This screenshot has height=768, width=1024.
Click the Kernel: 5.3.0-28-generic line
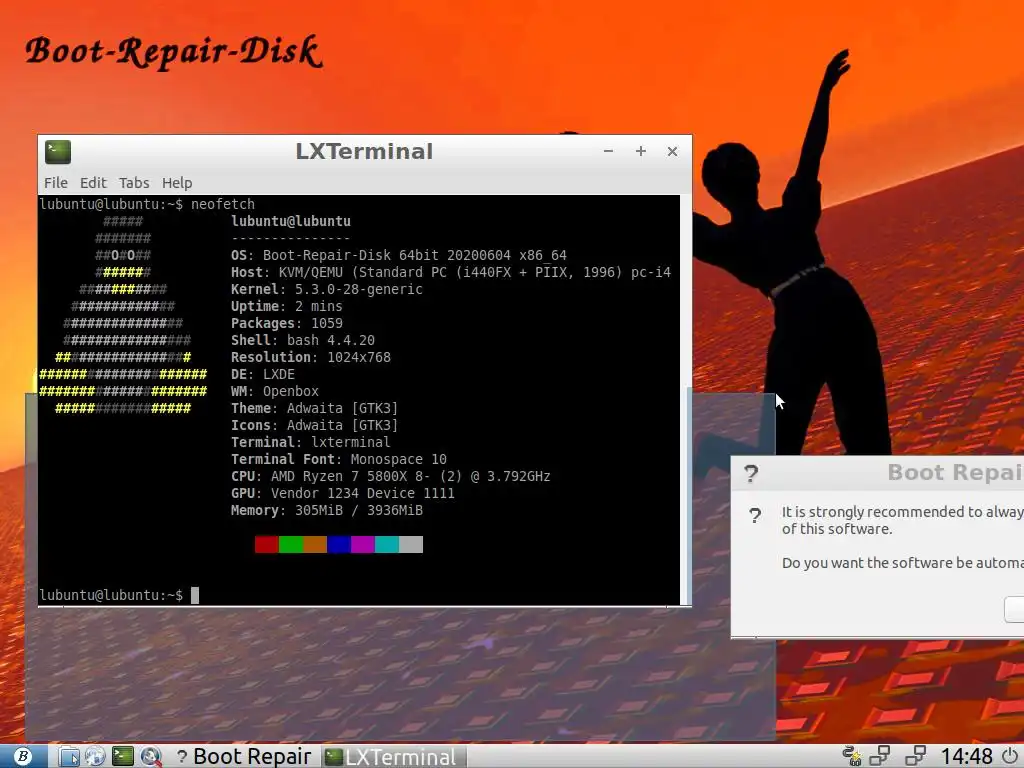pyautogui.click(x=327, y=289)
